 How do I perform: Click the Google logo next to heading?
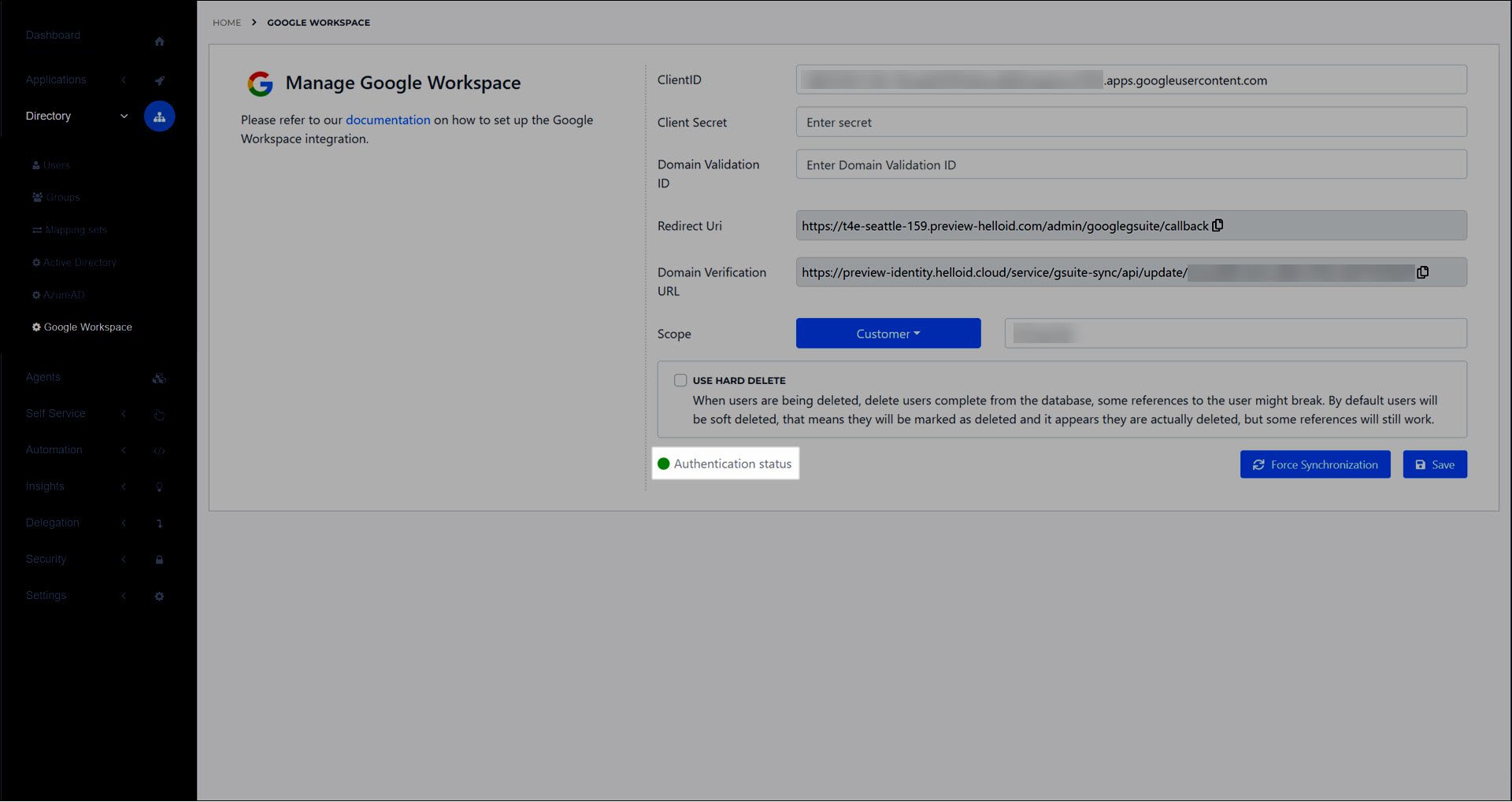pyautogui.click(x=260, y=83)
